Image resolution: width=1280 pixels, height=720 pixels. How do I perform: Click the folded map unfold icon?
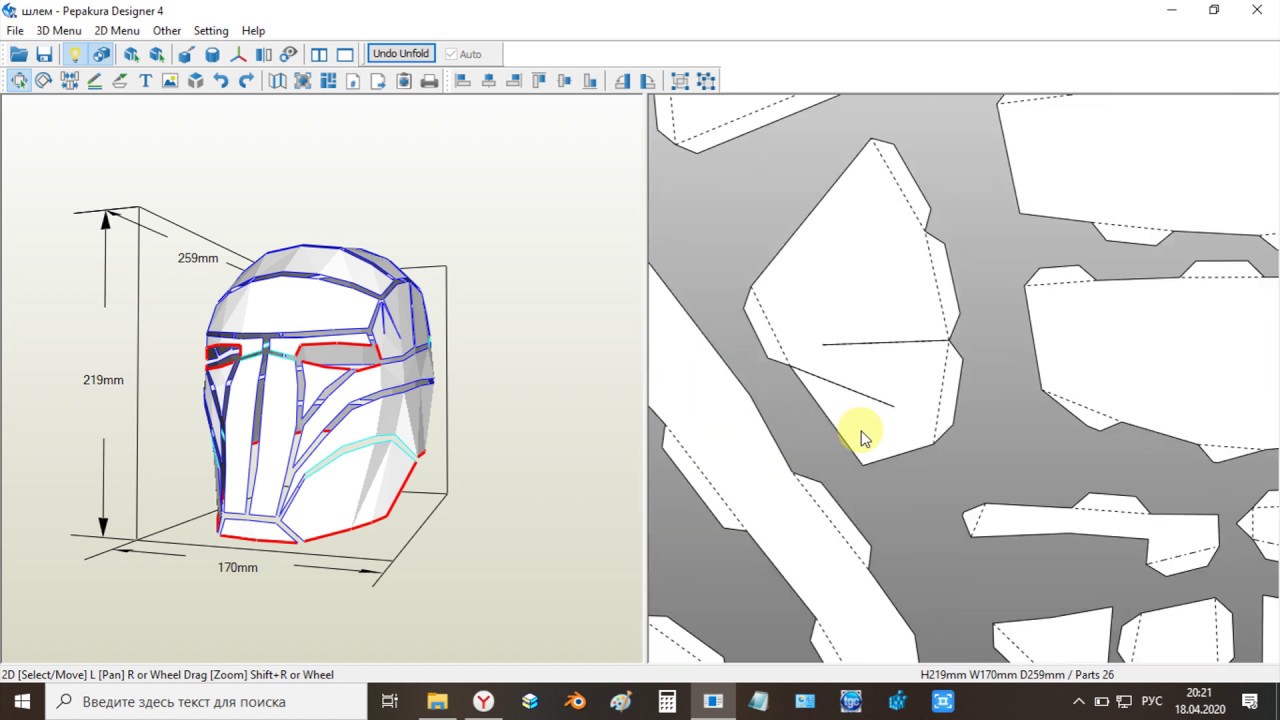pos(278,81)
